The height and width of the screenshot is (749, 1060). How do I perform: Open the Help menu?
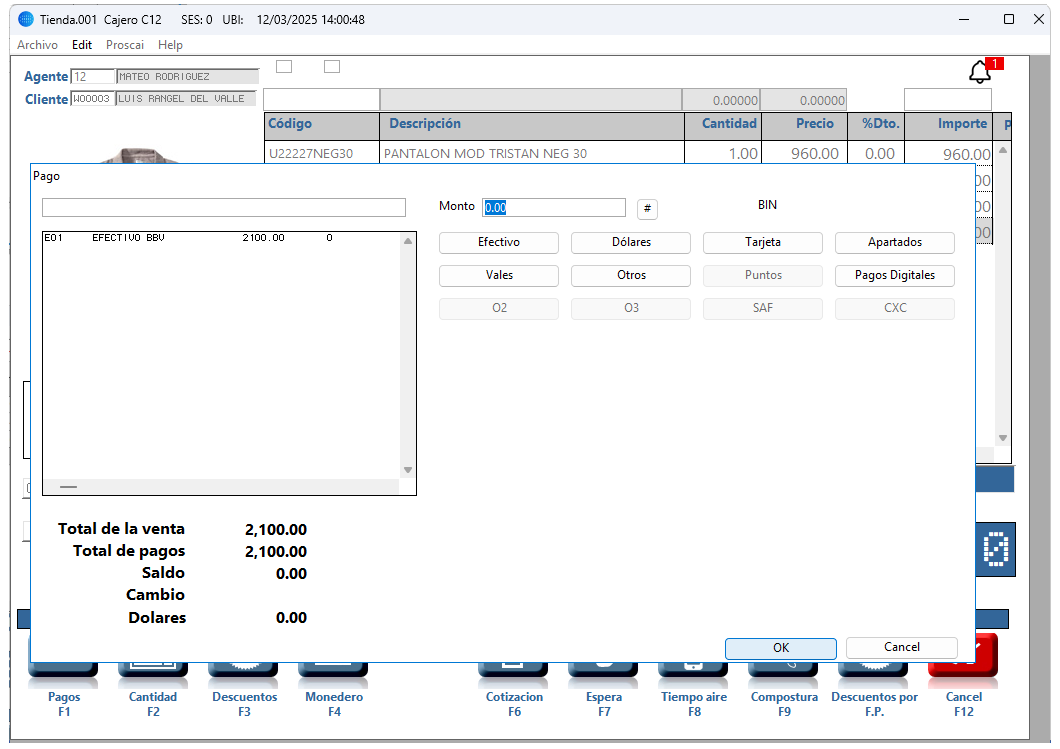coord(170,45)
